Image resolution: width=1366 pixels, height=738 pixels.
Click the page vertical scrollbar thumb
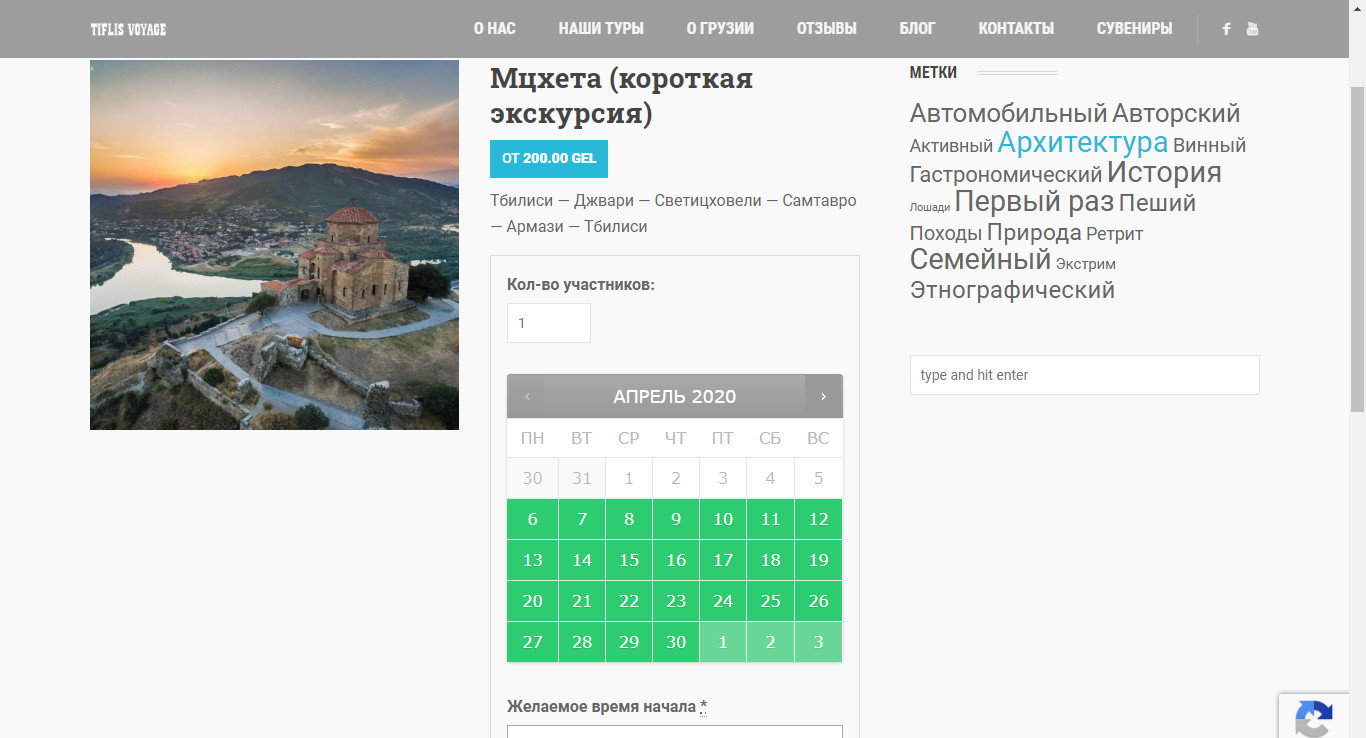(x=1357, y=248)
